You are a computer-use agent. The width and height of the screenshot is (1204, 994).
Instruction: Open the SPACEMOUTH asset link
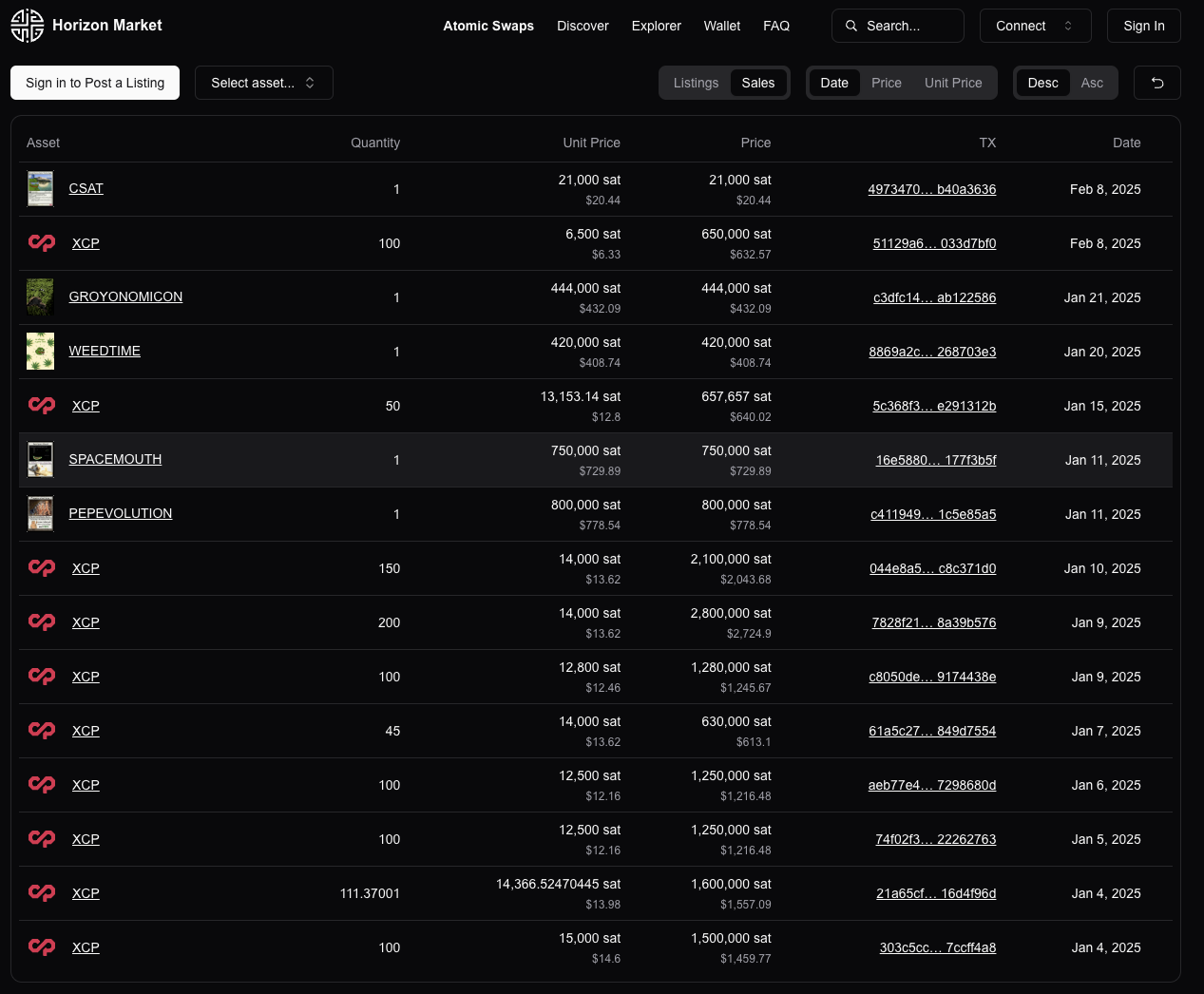pos(115,459)
